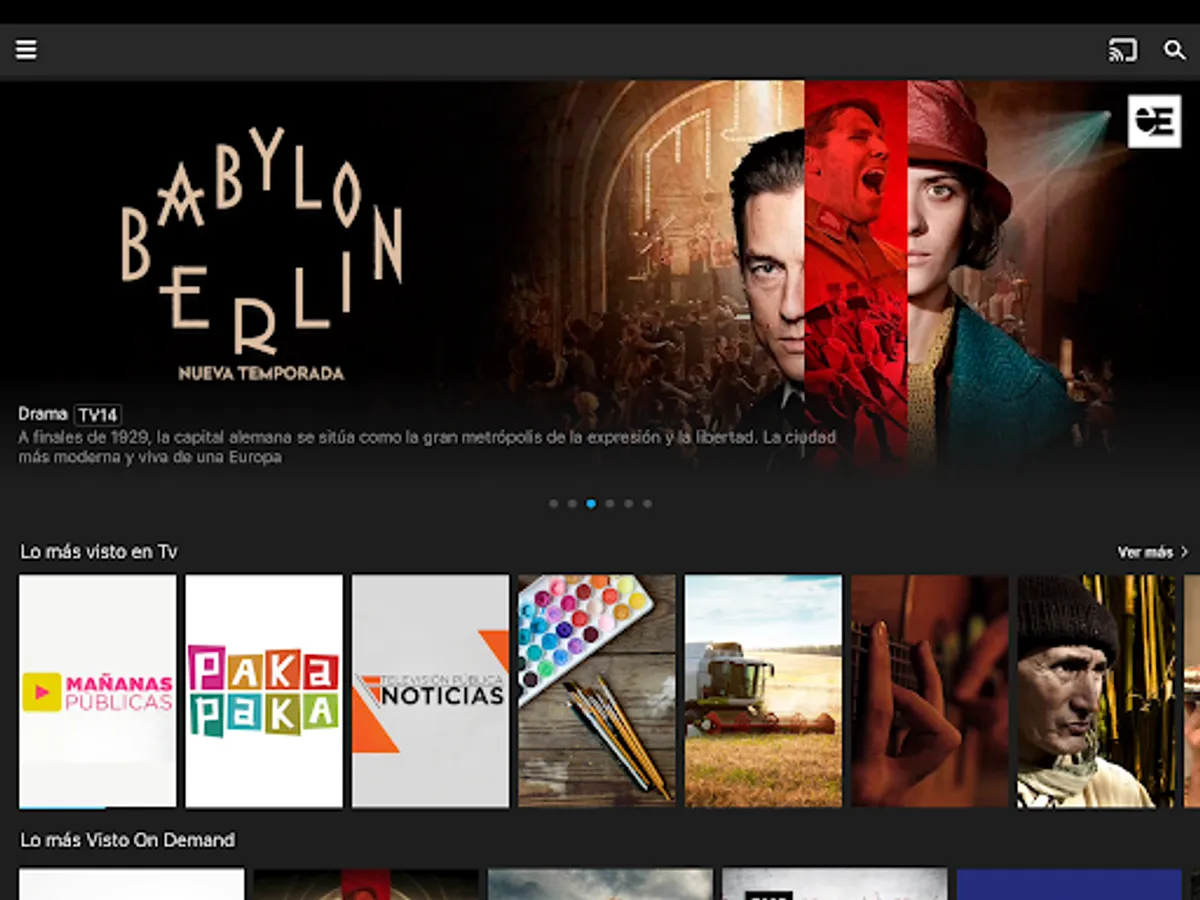The image size is (1200, 900).
Task: Click the Drama genre label
Action: 43,414
